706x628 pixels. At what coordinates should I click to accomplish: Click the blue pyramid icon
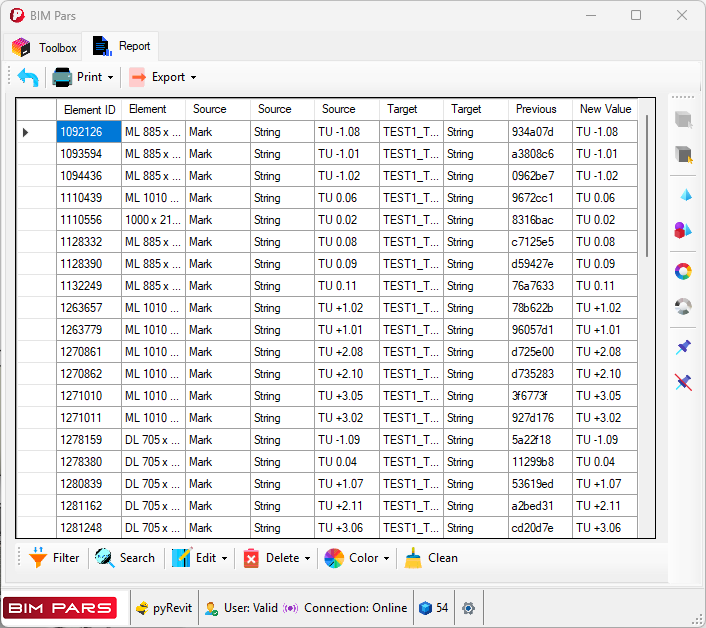(686, 195)
